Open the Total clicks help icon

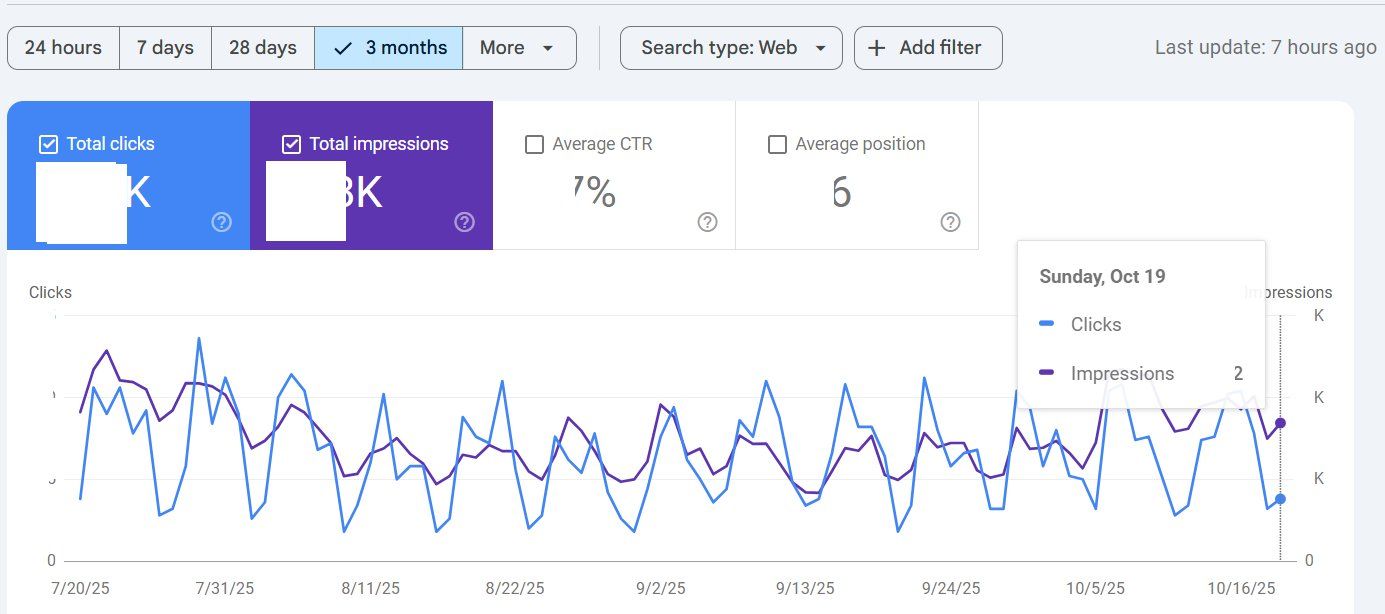point(221,222)
